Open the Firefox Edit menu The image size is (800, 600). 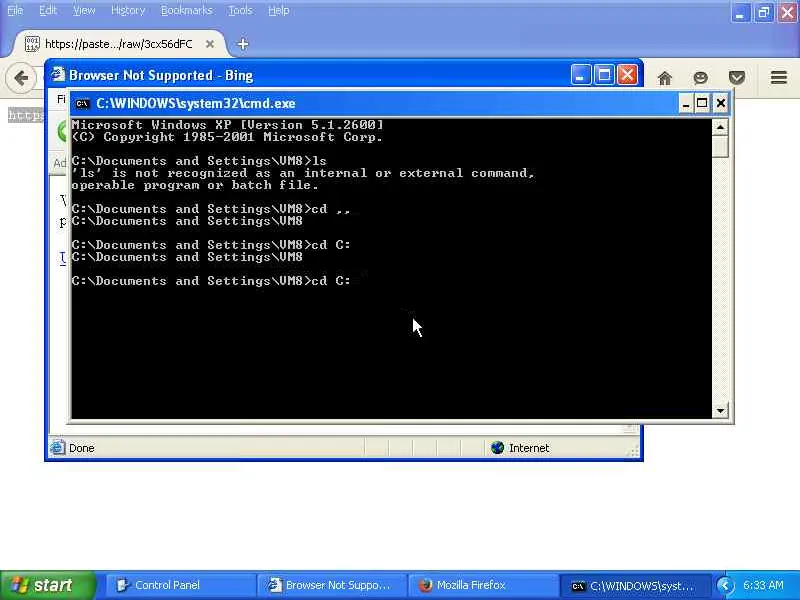point(48,10)
